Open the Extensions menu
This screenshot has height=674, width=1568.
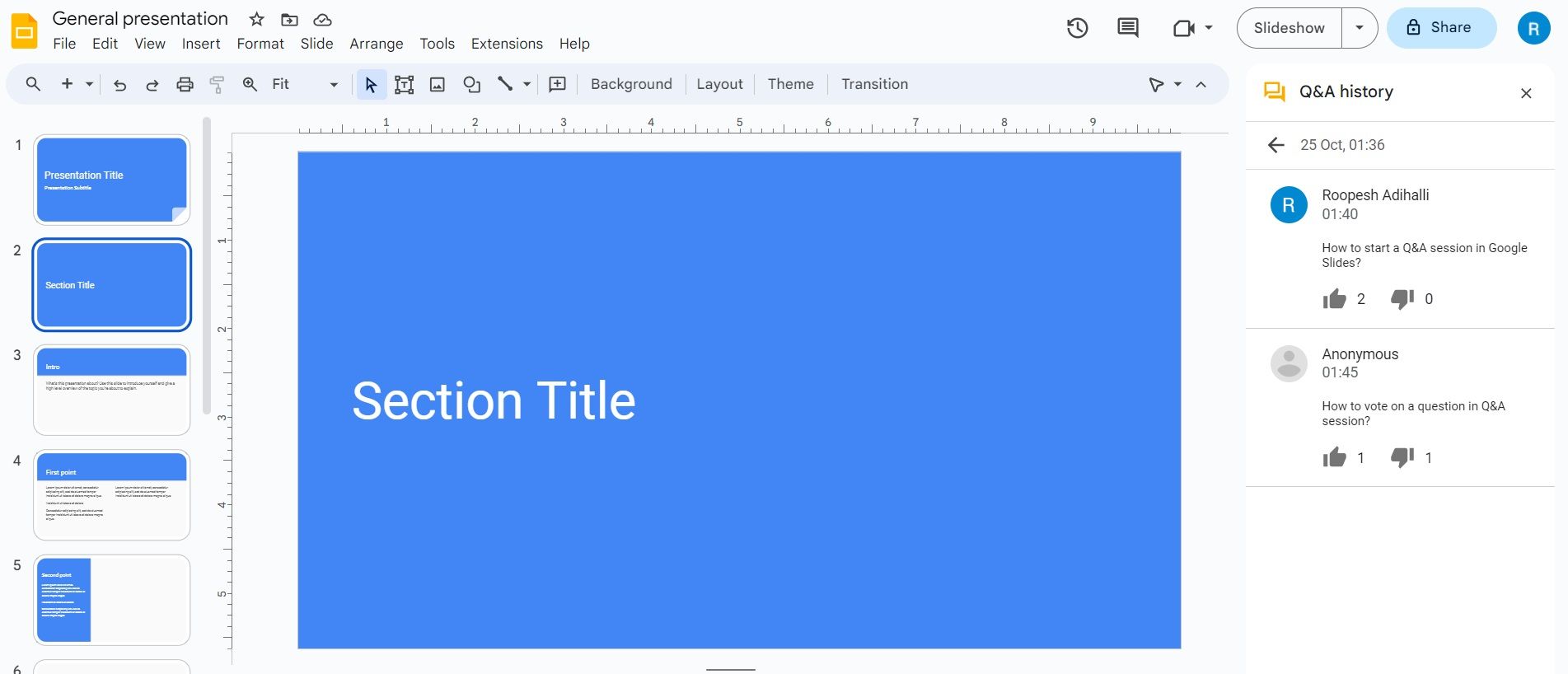[507, 44]
